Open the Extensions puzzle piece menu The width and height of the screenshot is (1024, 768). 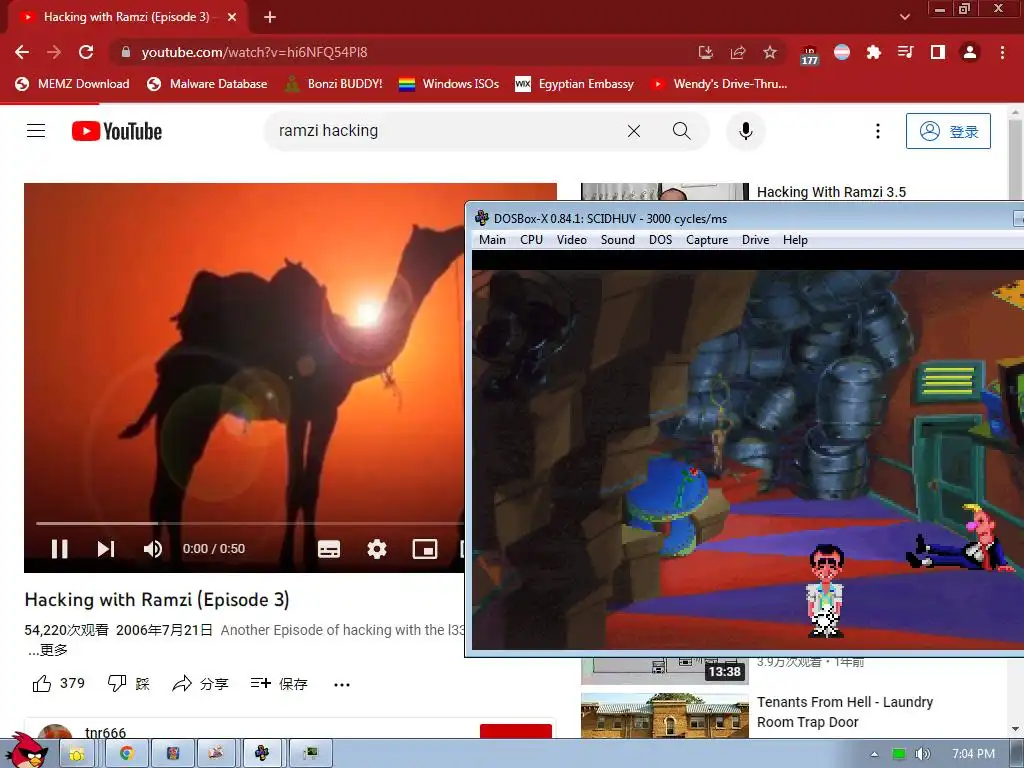[x=873, y=52]
